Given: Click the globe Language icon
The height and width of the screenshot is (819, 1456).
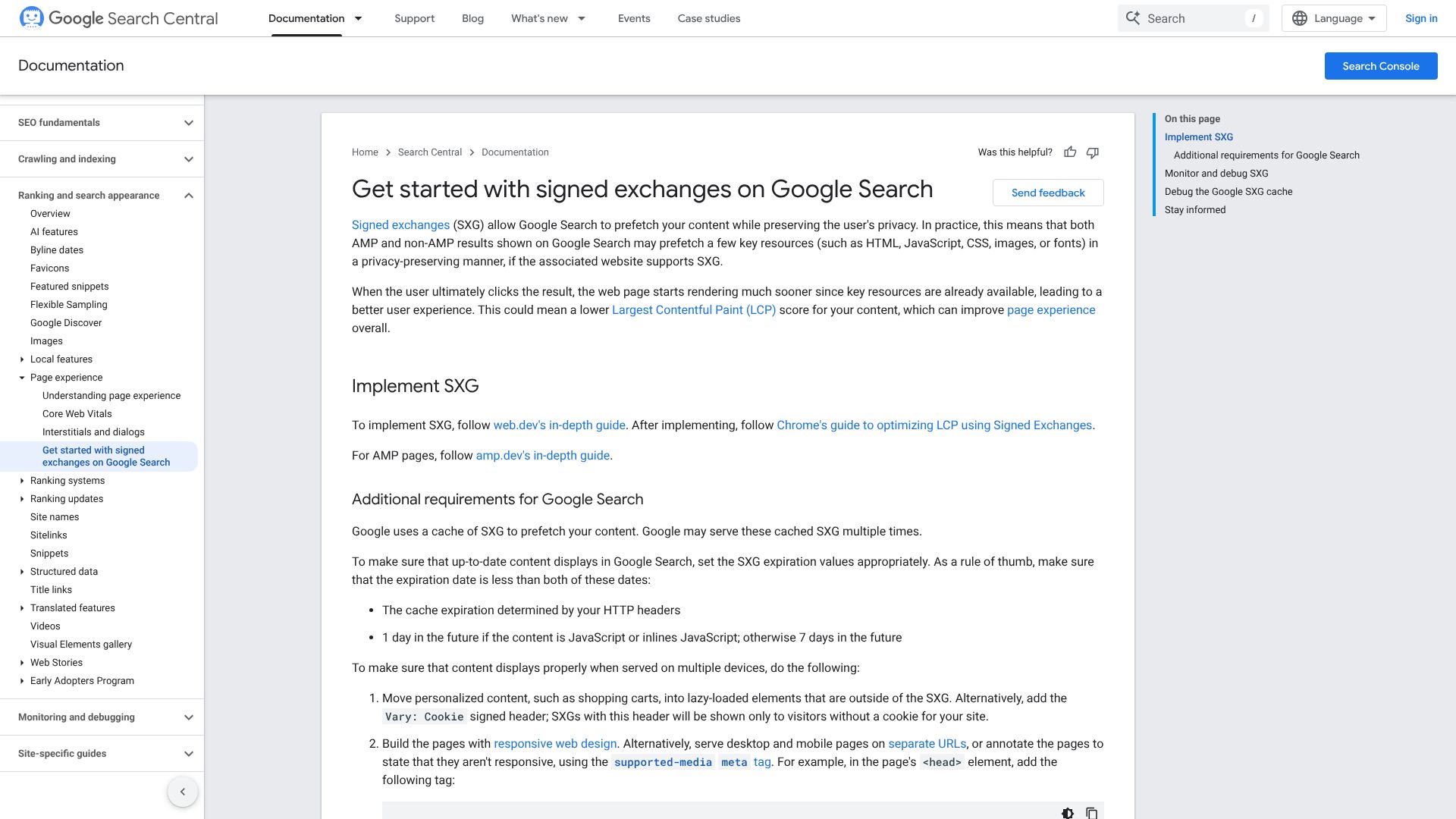Looking at the screenshot, I should (x=1300, y=18).
